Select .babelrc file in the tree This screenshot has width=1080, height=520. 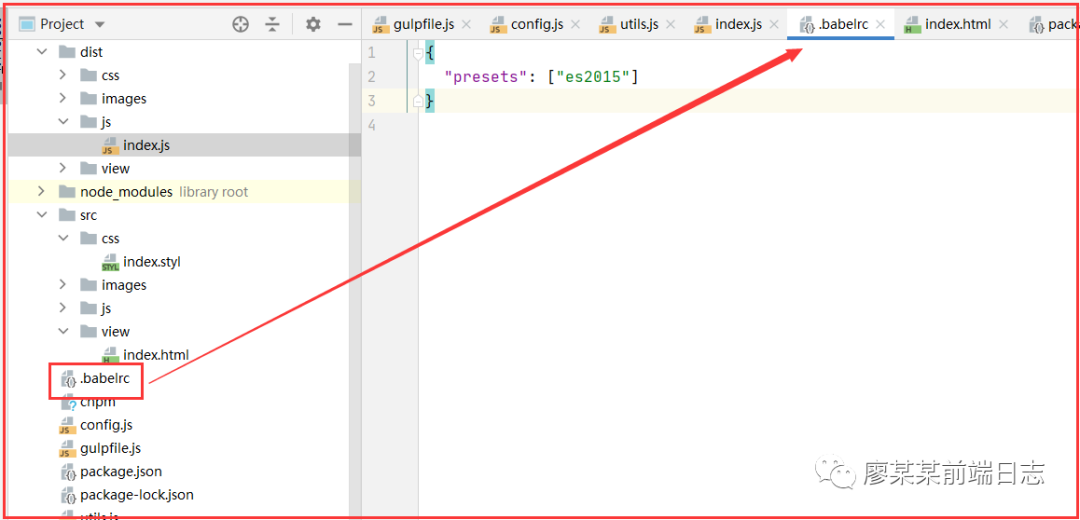pos(105,378)
